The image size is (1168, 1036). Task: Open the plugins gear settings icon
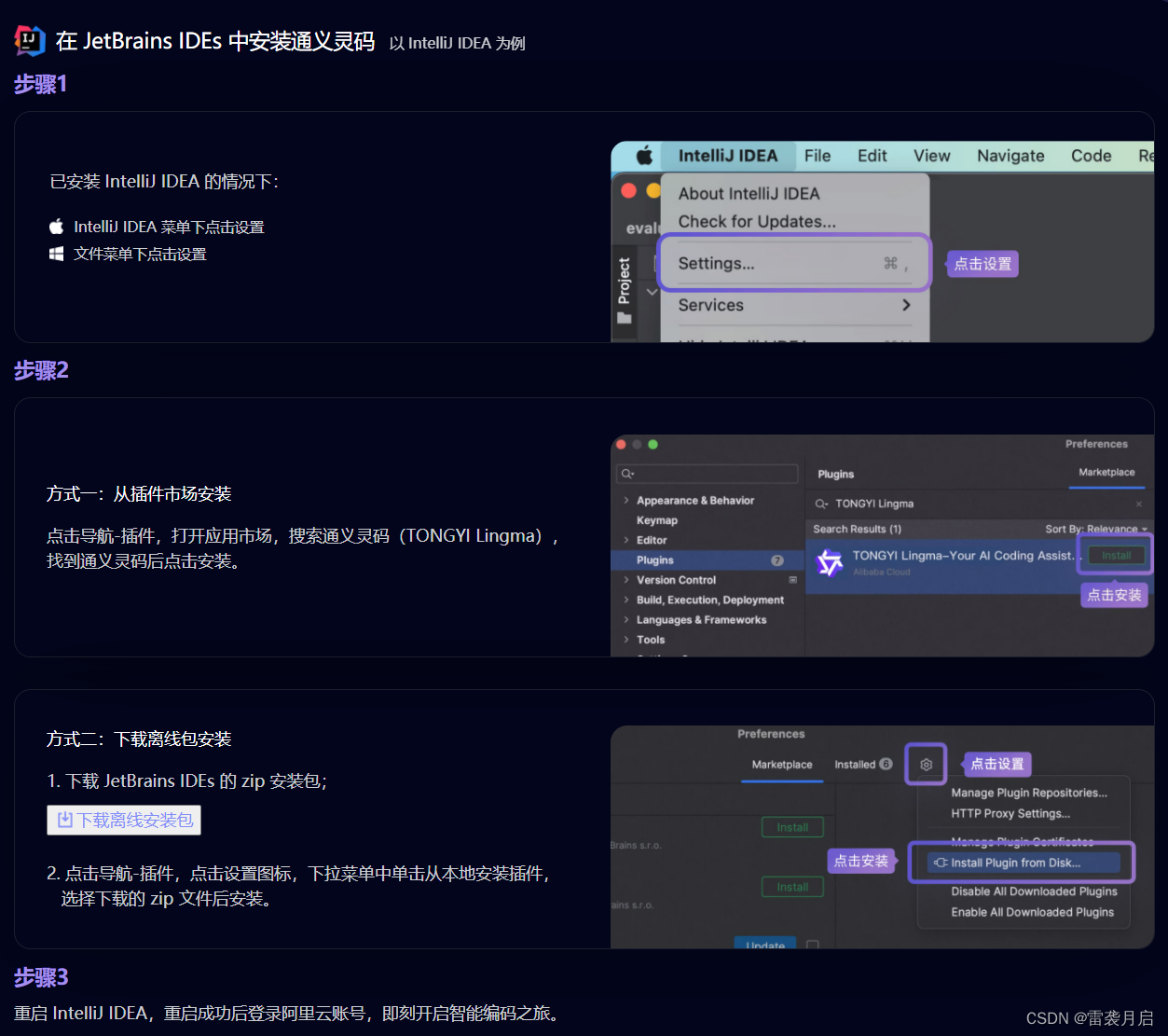pyautogui.click(x=926, y=765)
